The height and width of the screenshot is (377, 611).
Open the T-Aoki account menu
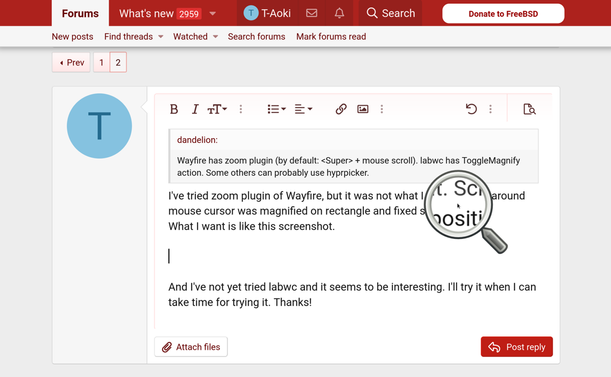point(267,13)
